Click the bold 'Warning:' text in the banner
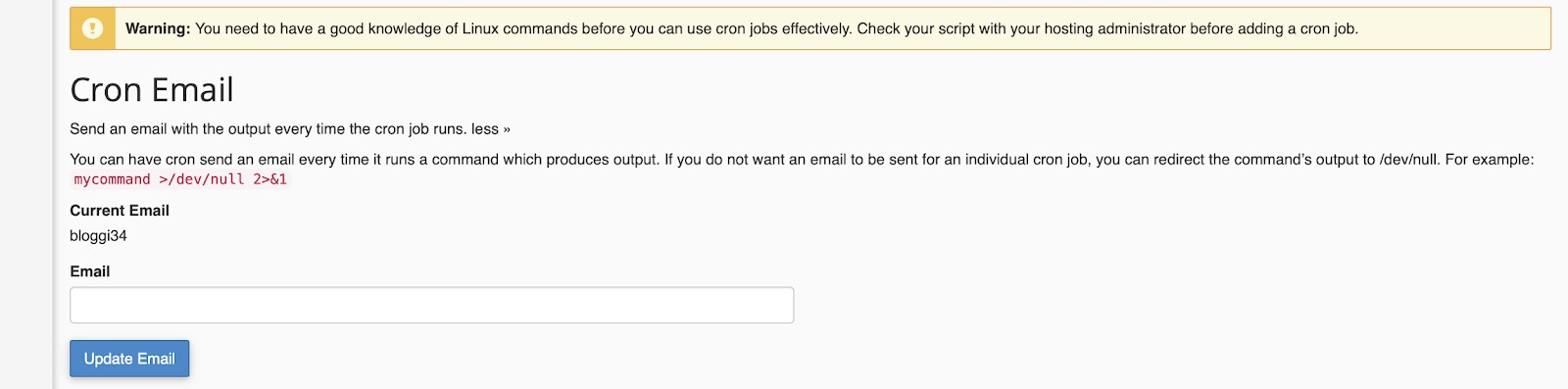Screen dimensions: 1568x389 pos(158,28)
